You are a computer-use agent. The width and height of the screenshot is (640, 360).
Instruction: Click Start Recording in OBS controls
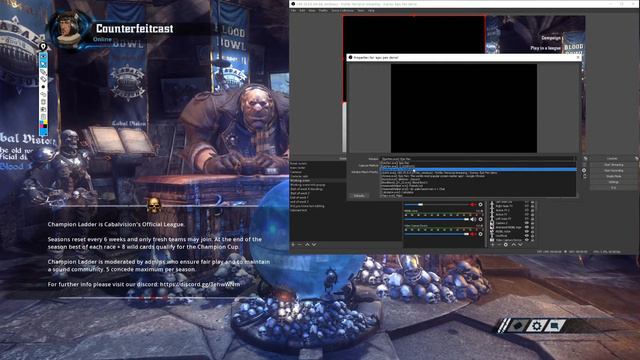[613, 170]
